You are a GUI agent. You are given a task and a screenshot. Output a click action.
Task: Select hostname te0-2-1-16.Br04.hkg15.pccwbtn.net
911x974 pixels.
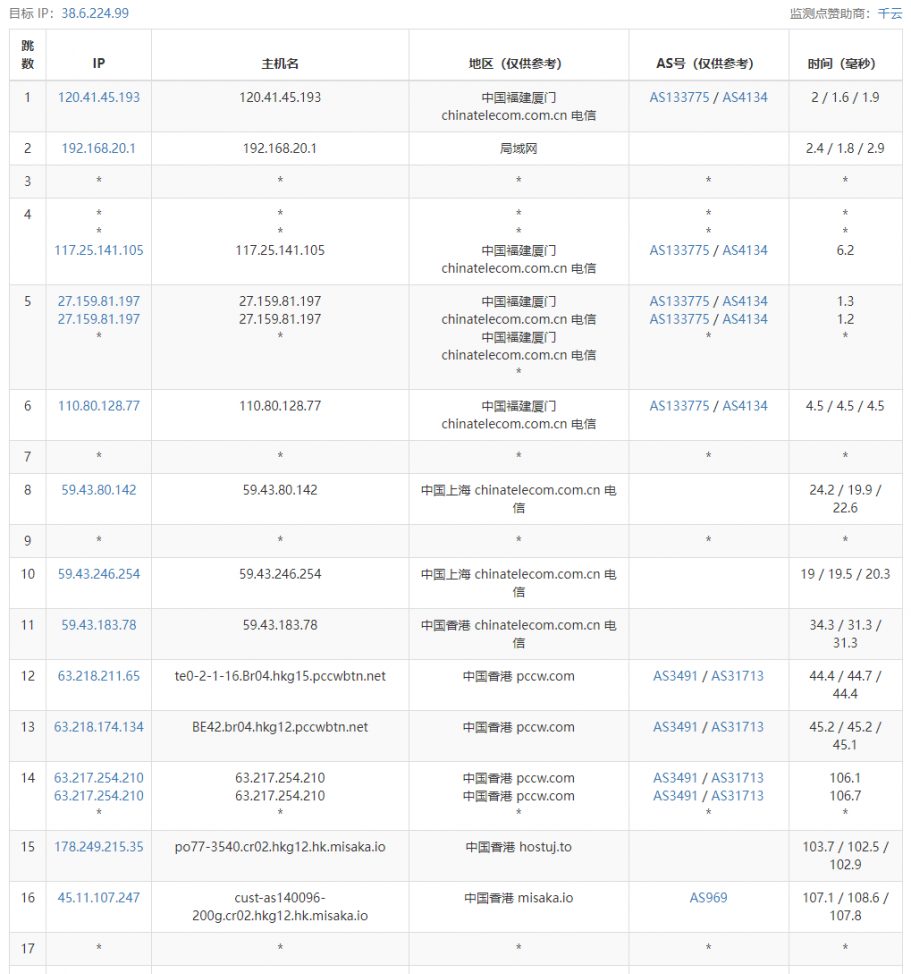click(x=280, y=675)
